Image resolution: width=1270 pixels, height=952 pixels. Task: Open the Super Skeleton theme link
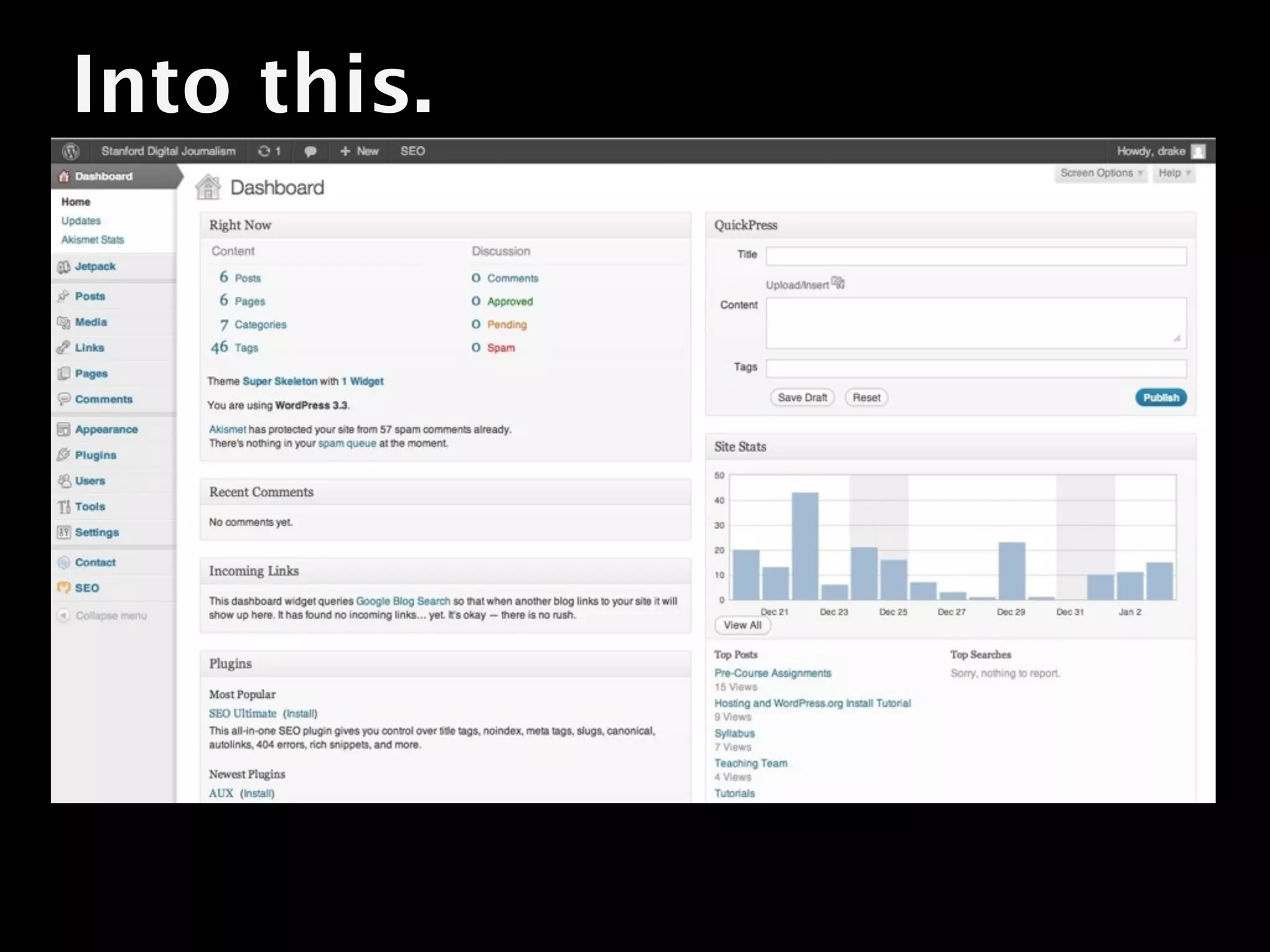pos(280,381)
